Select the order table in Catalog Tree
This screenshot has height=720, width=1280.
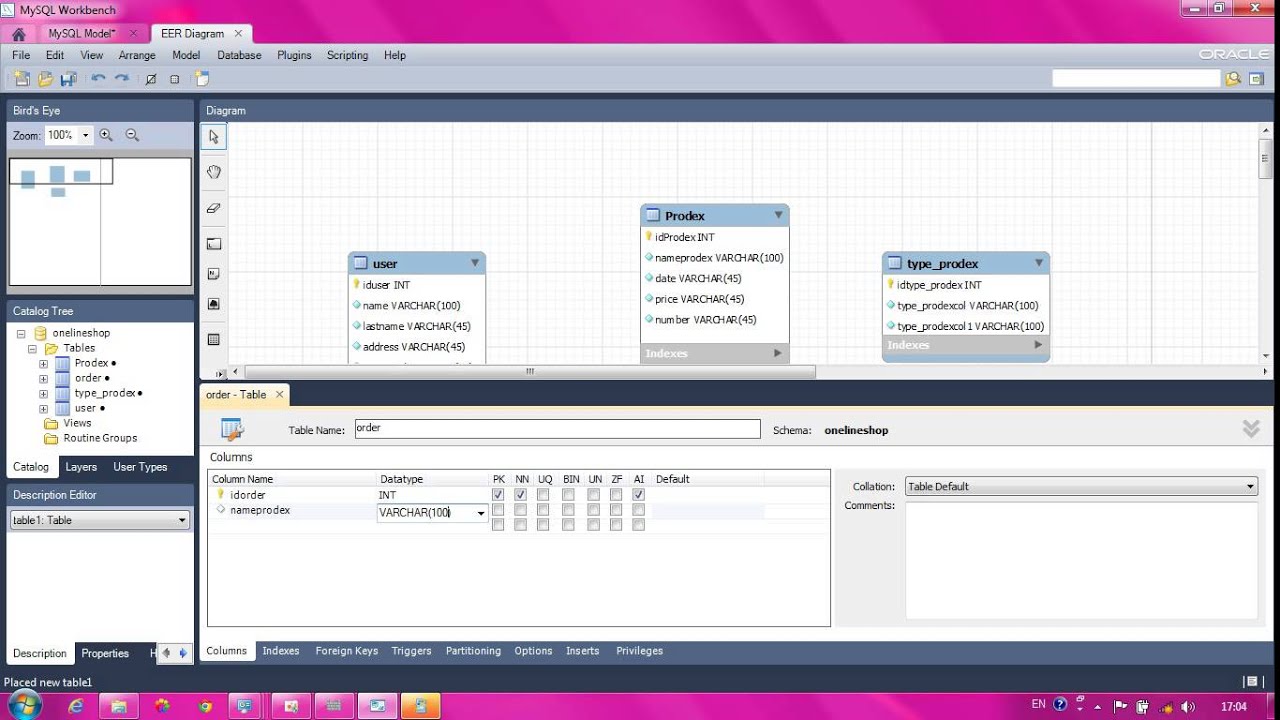point(88,378)
